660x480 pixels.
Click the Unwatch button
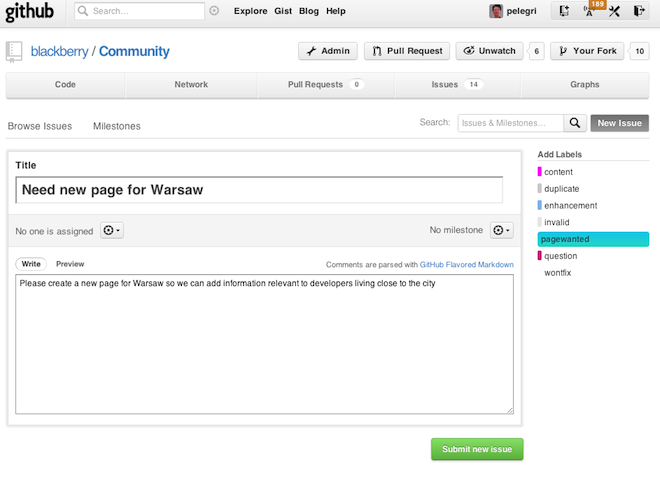coord(490,51)
